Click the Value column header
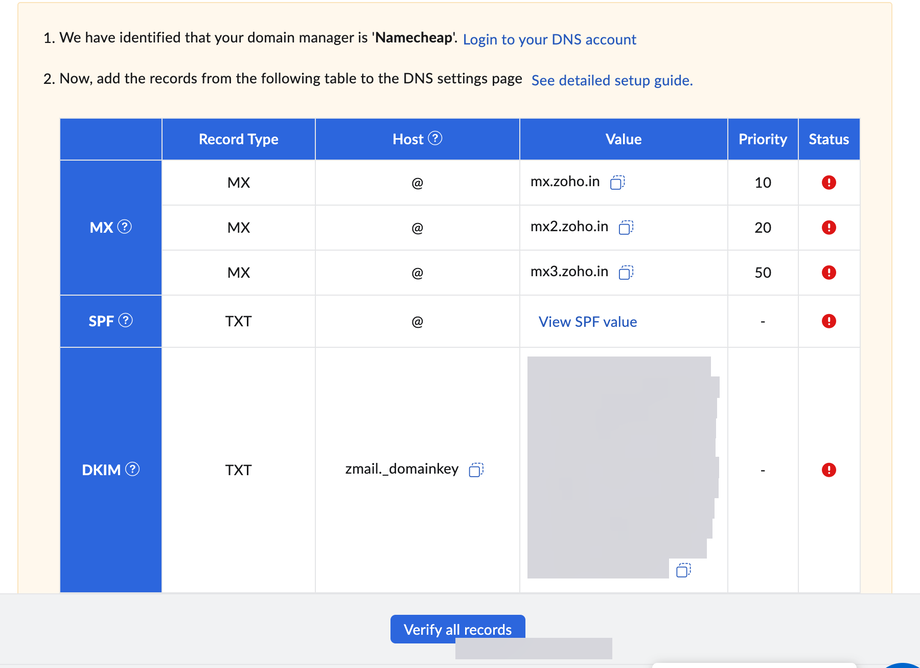920x668 pixels. click(623, 139)
